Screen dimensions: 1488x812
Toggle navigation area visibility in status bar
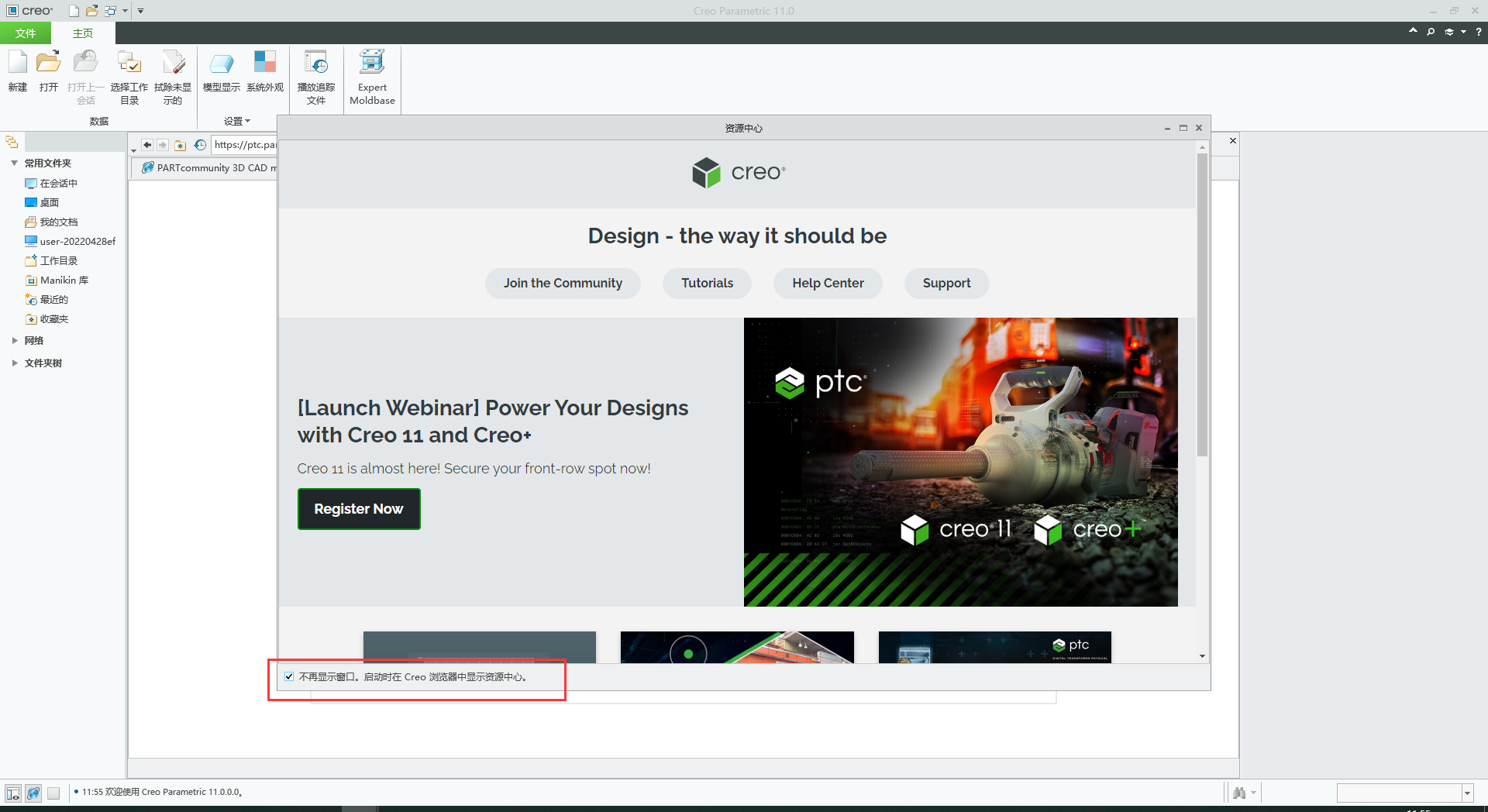(x=12, y=793)
